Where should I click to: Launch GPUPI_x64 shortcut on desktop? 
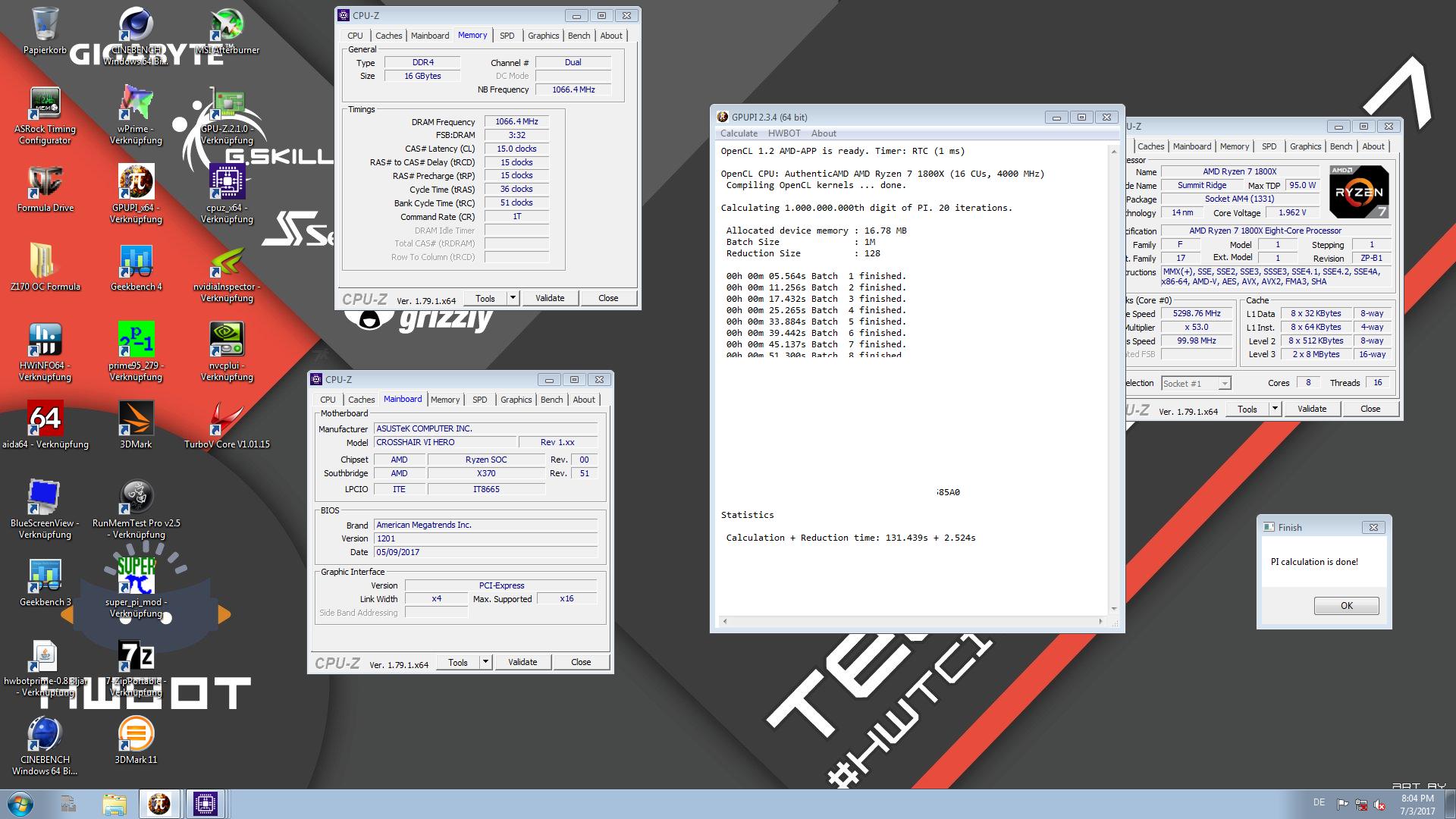[136, 194]
